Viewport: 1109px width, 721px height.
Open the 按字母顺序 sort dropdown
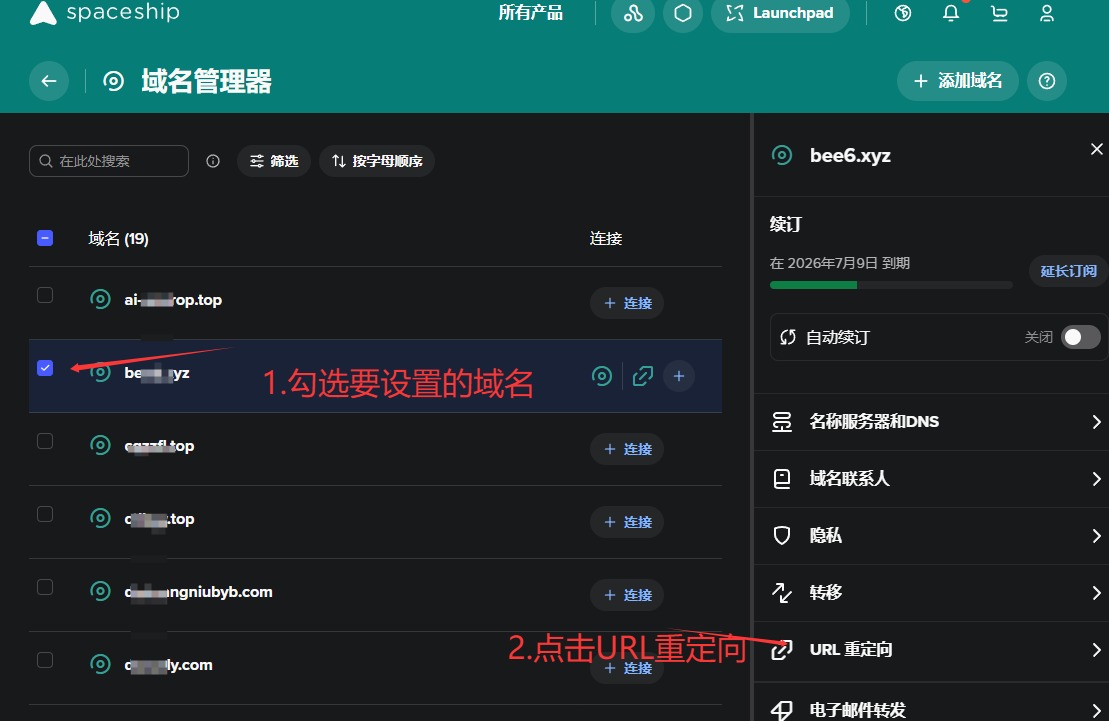(x=377, y=161)
